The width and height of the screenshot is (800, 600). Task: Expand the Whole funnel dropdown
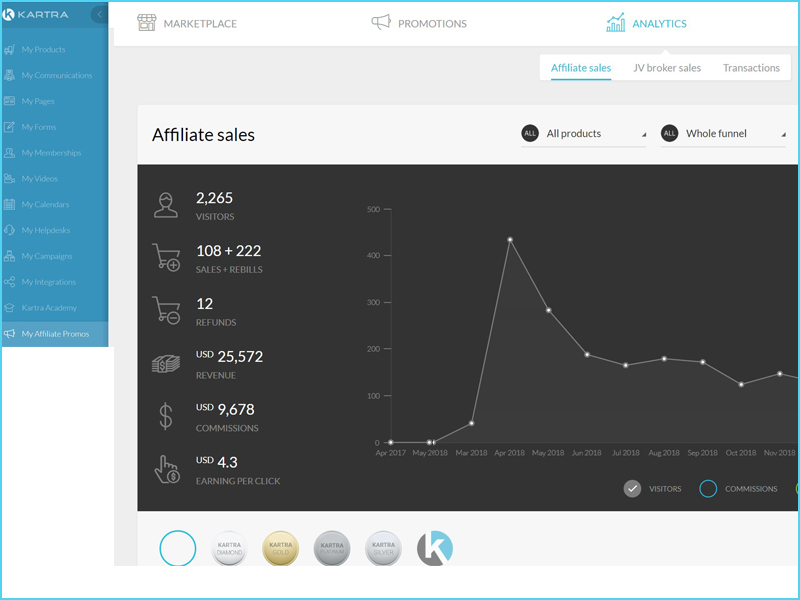tap(723, 134)
